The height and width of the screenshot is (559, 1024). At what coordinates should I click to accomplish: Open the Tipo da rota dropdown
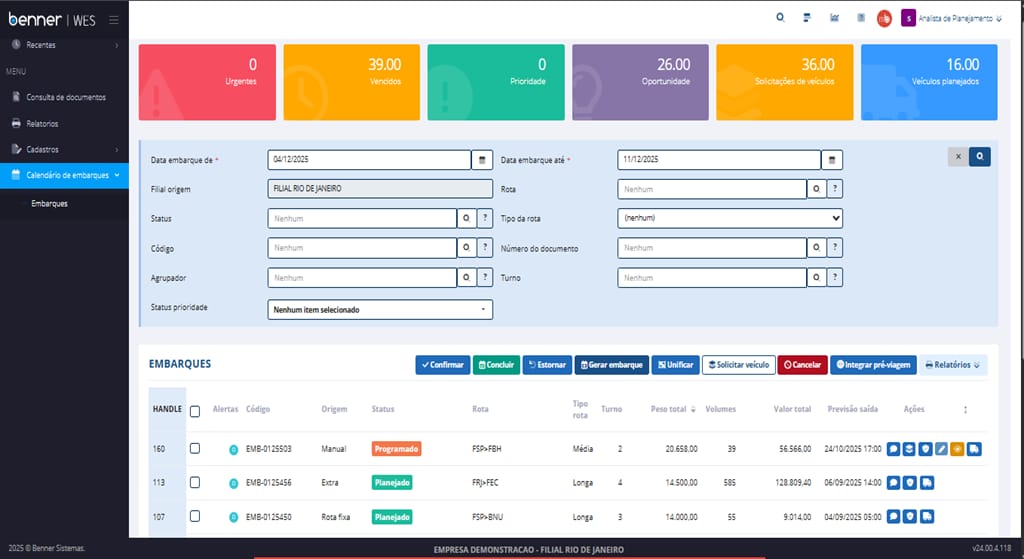pyautogui.click(x=729, y=218)
